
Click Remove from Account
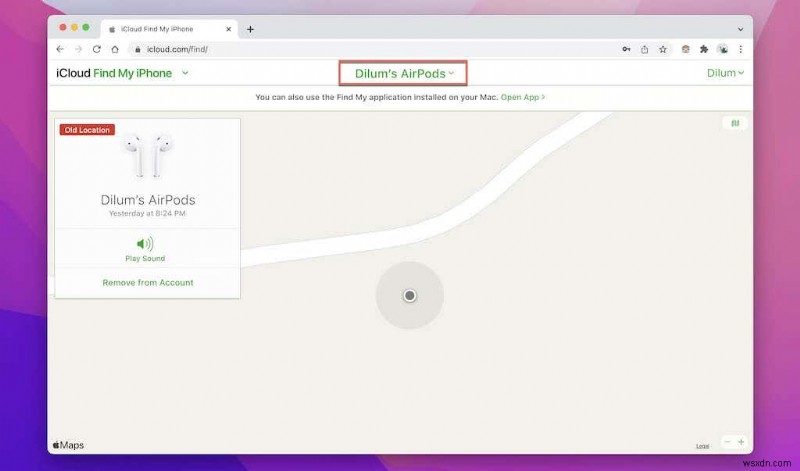point(147,283)
